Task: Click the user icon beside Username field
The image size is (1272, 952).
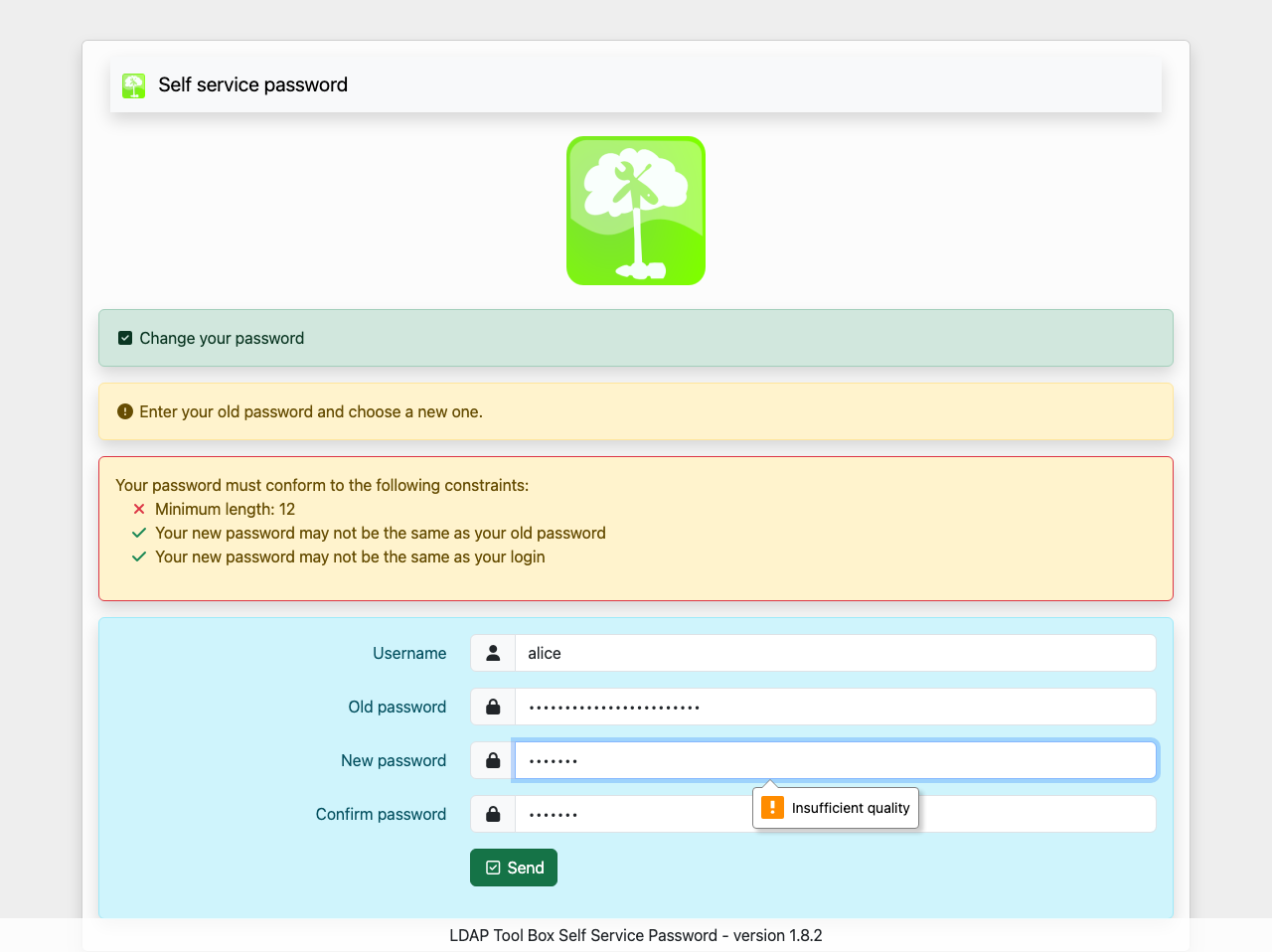Action: (x=493, y=653)
